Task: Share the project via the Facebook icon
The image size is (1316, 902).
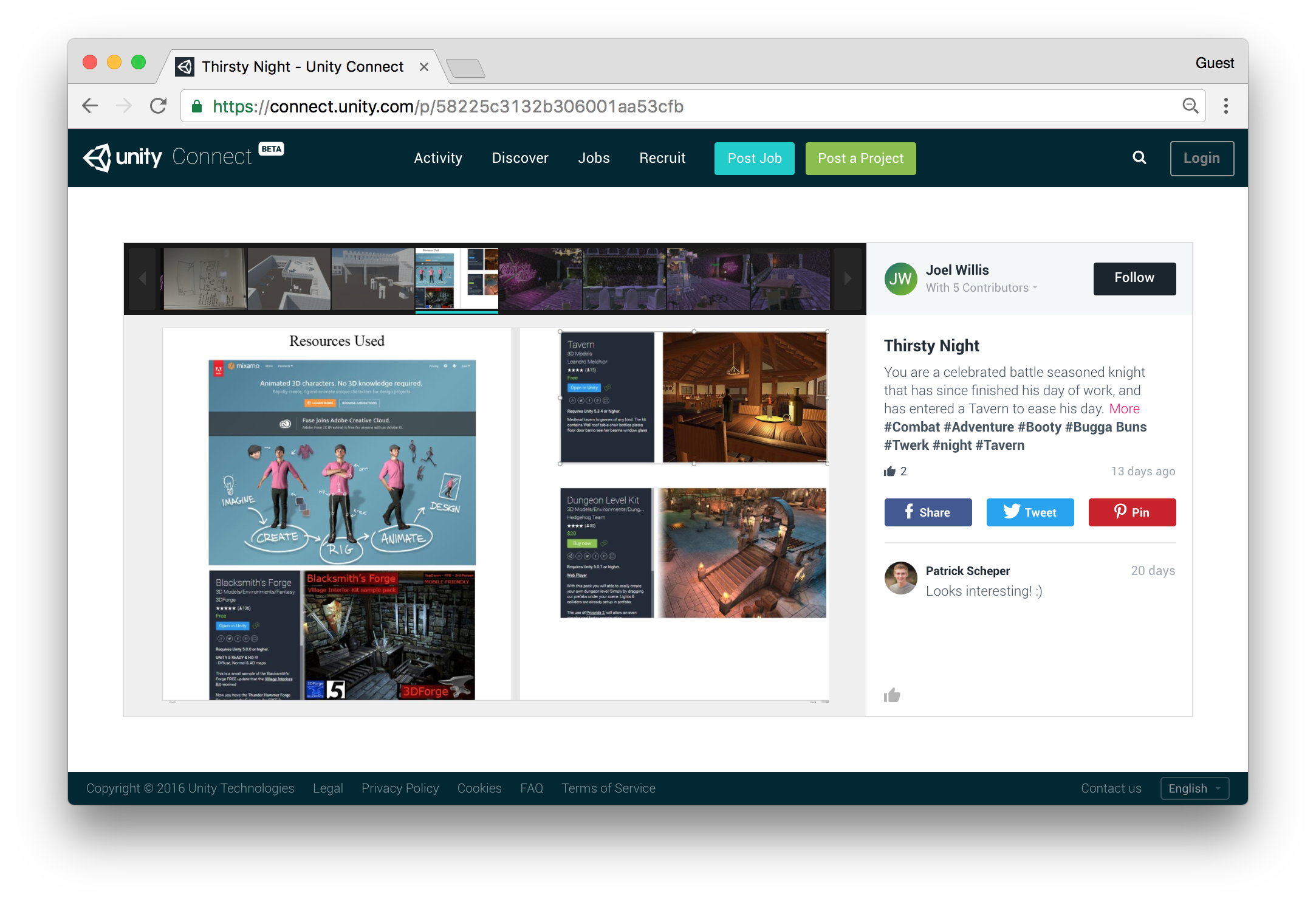Action: click(x=928, y=512)
